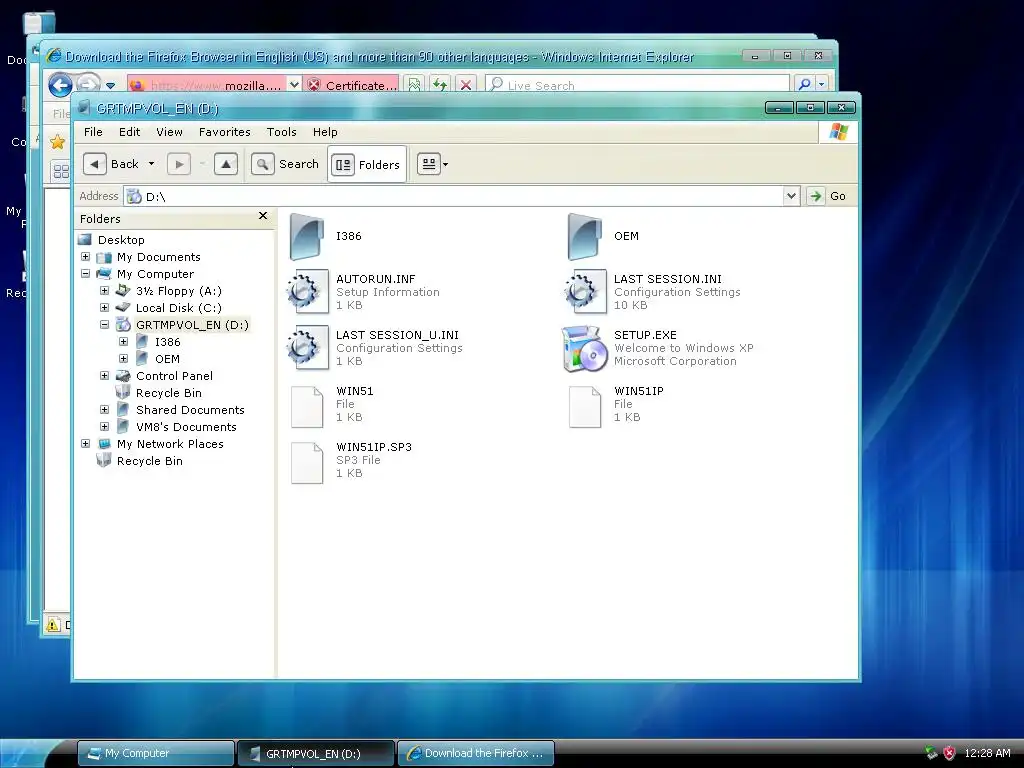Screen dimensions: 1024x768
Task: Open the View menu
Action: tap(169, 132)
